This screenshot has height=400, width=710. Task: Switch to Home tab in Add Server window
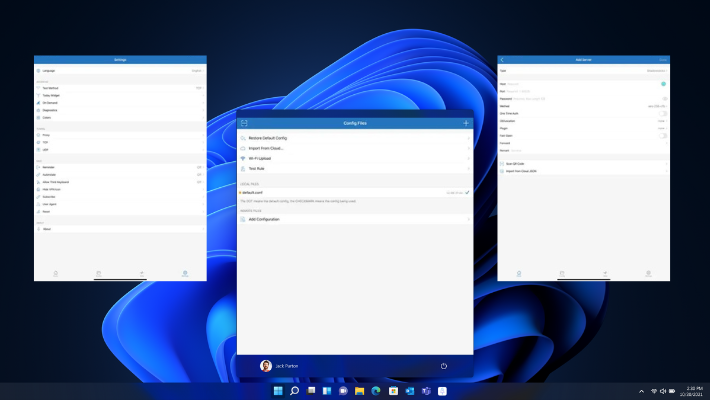click(x=519, y=274)
